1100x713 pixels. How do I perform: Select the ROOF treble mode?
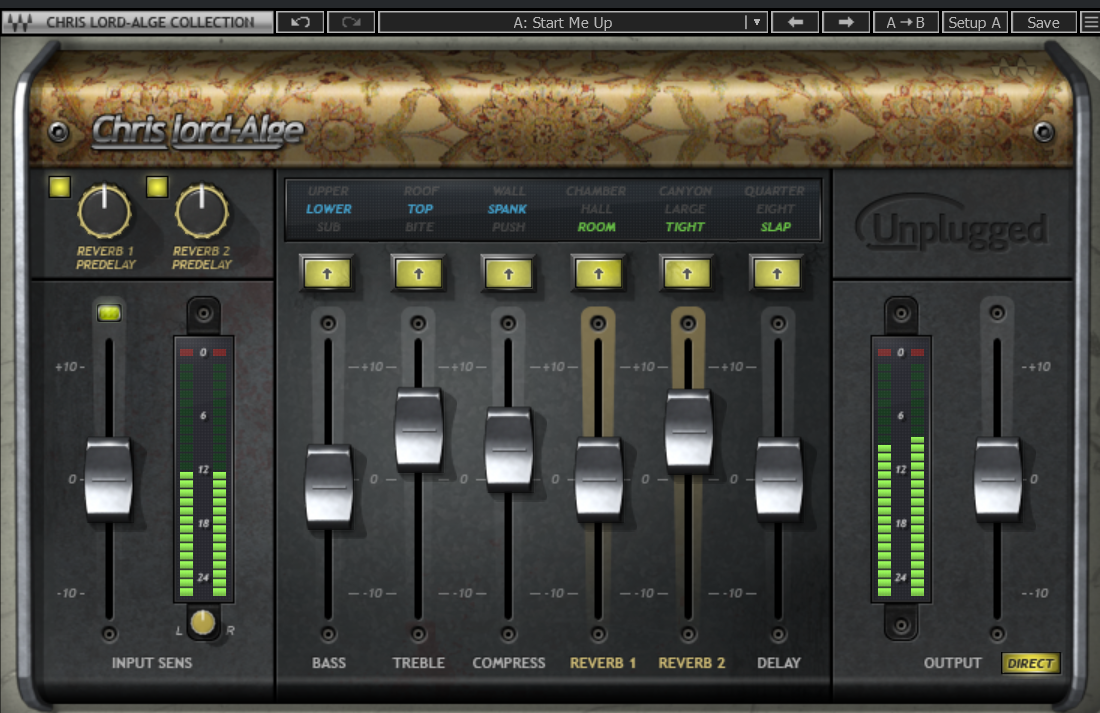[421, 191]
